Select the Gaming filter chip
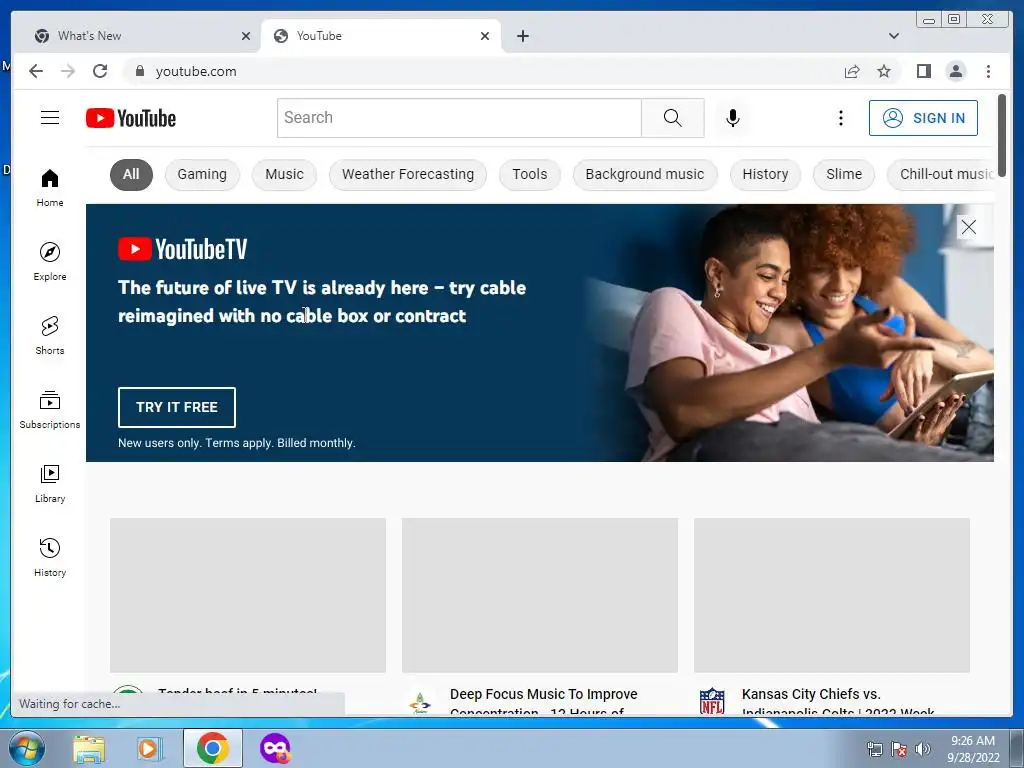The image size is (1024, 768). 202,174
